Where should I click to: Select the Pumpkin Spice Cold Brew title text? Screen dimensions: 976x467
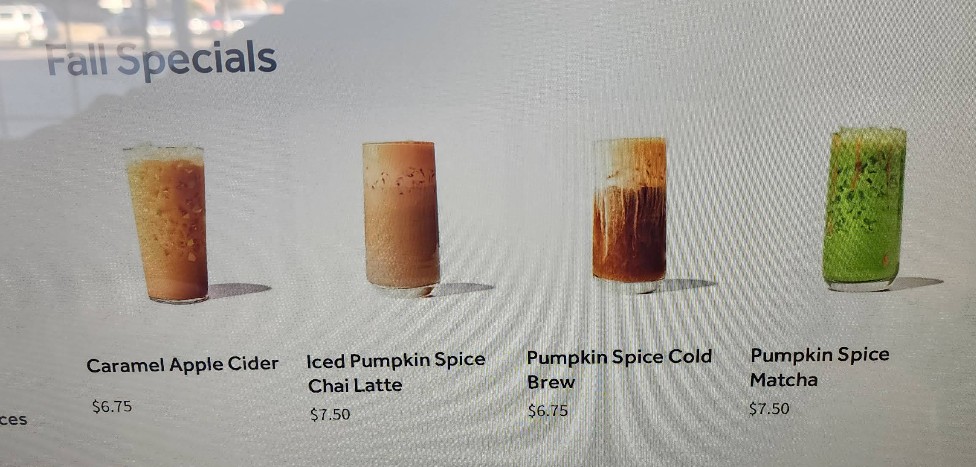click(x=619, y=369)
